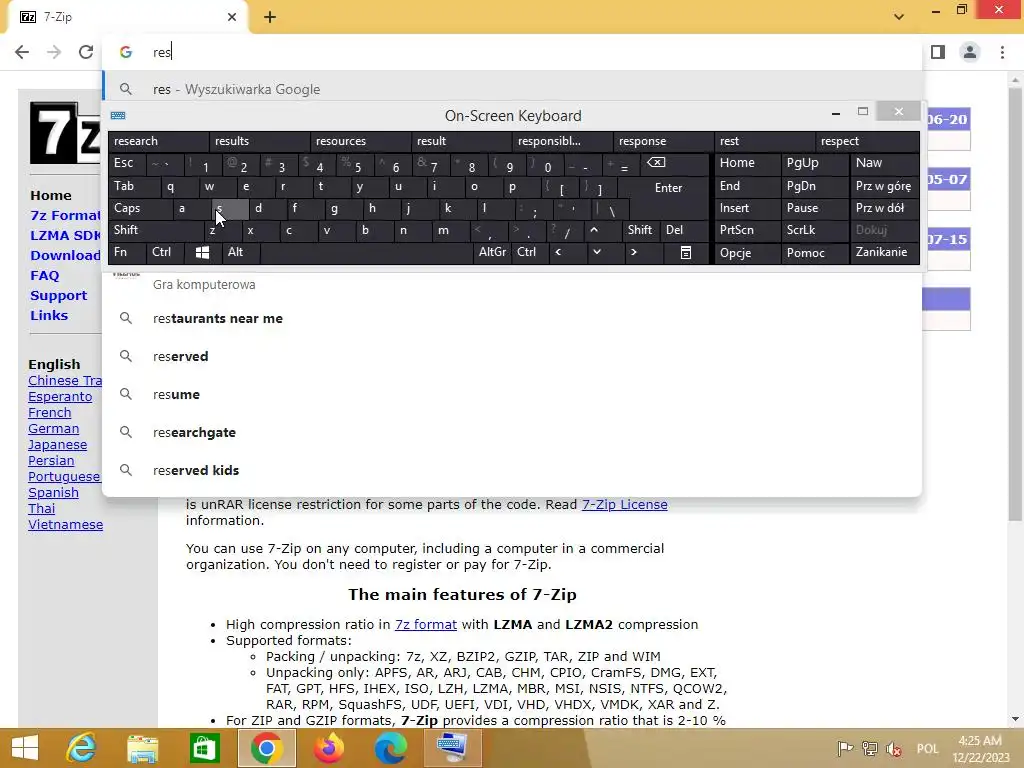Image resolution: width=1024 pixels, height=768 pixels.
Task: Click the Del key
Action: click(683, 231)
